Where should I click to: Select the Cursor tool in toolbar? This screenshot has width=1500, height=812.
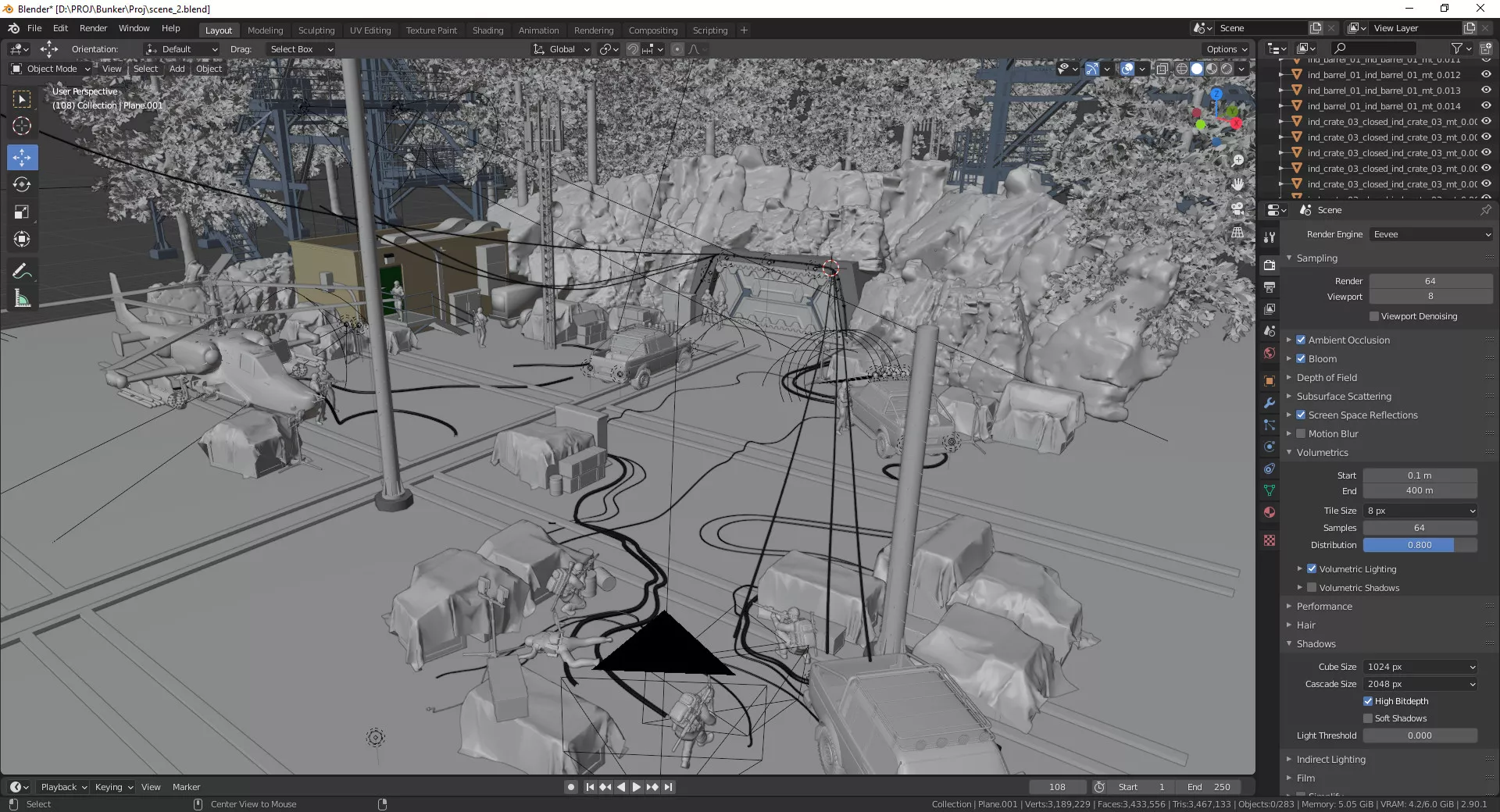pos(22,126)
